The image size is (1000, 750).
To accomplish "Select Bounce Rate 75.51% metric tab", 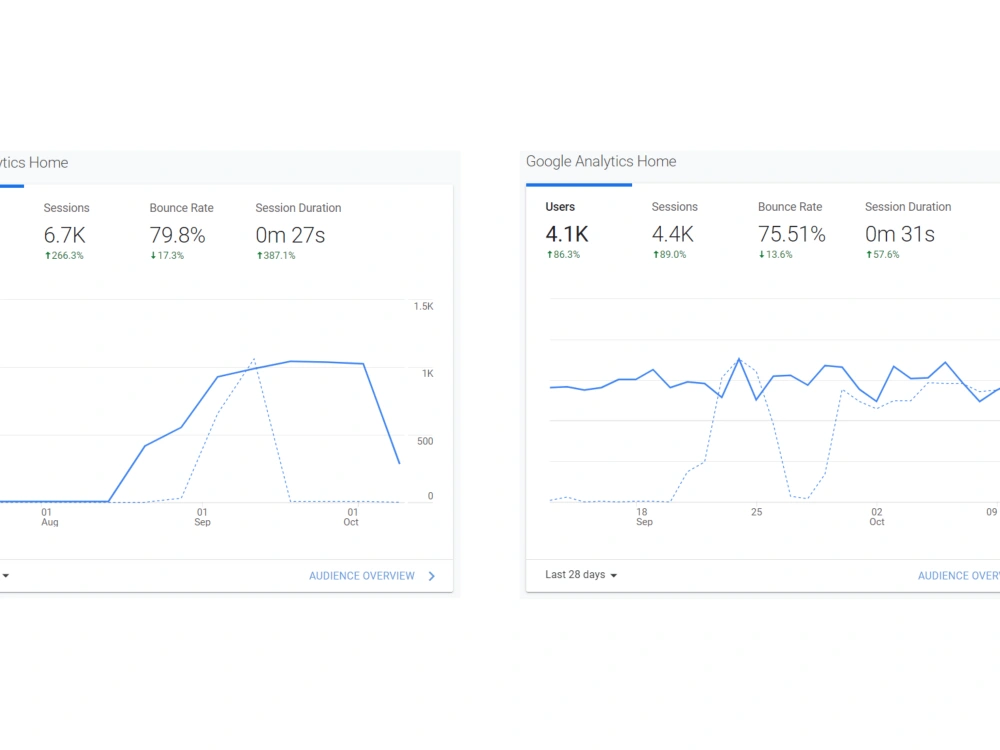I will point(791,230).
